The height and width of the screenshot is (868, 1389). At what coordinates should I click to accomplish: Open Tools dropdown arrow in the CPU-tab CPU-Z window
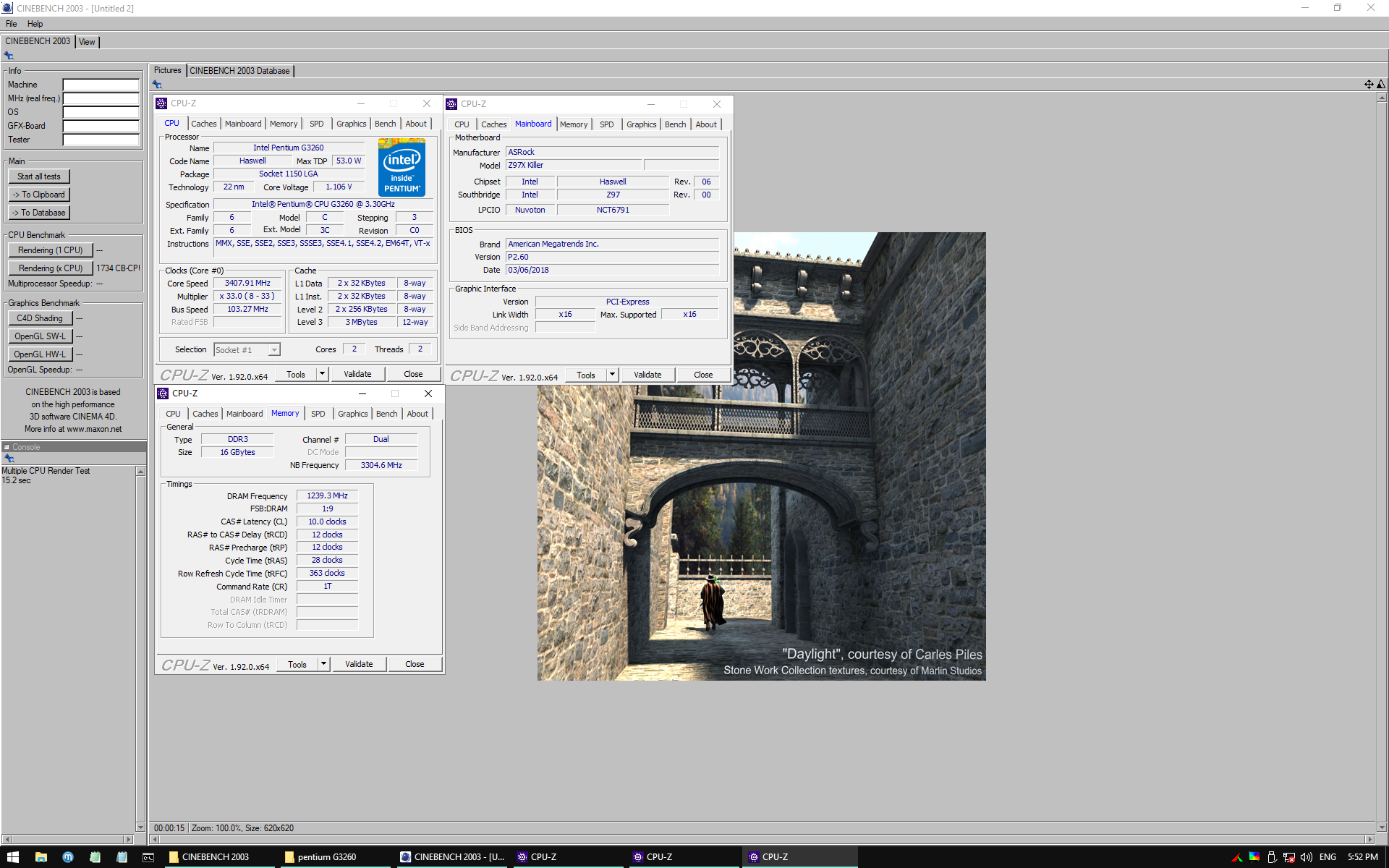(323, 374)
